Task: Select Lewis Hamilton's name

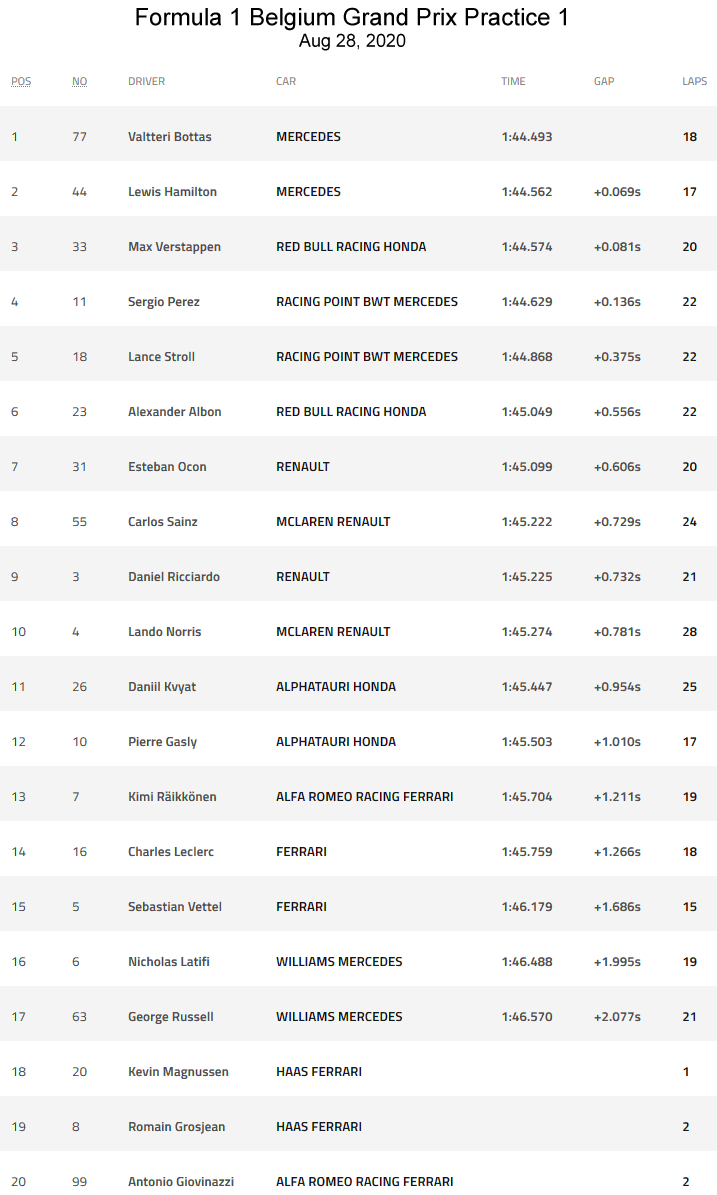Action: point(172,192)
